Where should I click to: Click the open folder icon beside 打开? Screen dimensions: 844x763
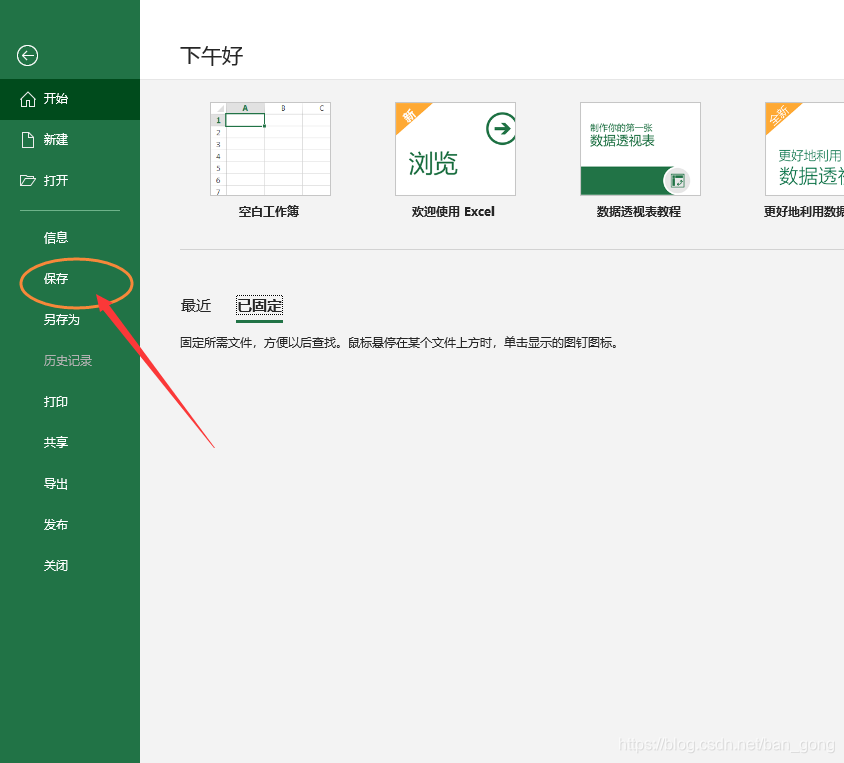pyautogui.click(x=27, y=180)
